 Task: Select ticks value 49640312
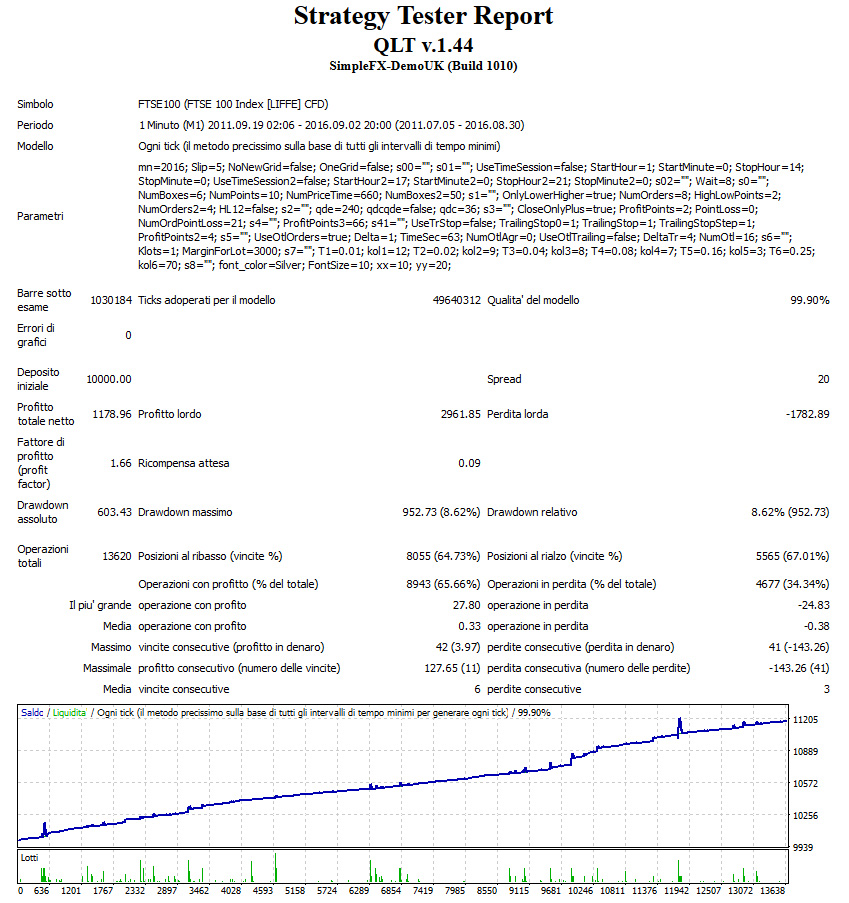pyautogui.click(x=457, y=300)
